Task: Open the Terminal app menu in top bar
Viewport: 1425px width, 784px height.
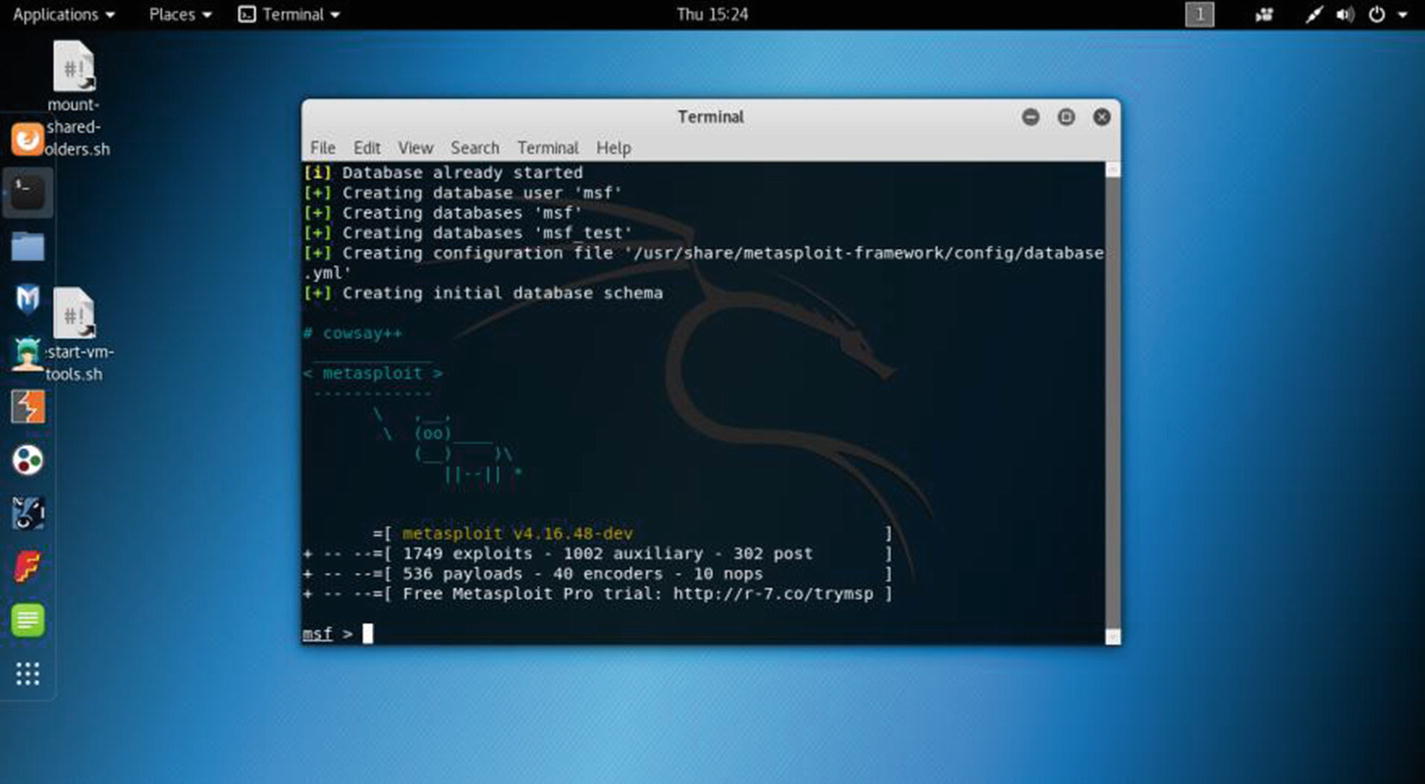Action: click(290, 15)
